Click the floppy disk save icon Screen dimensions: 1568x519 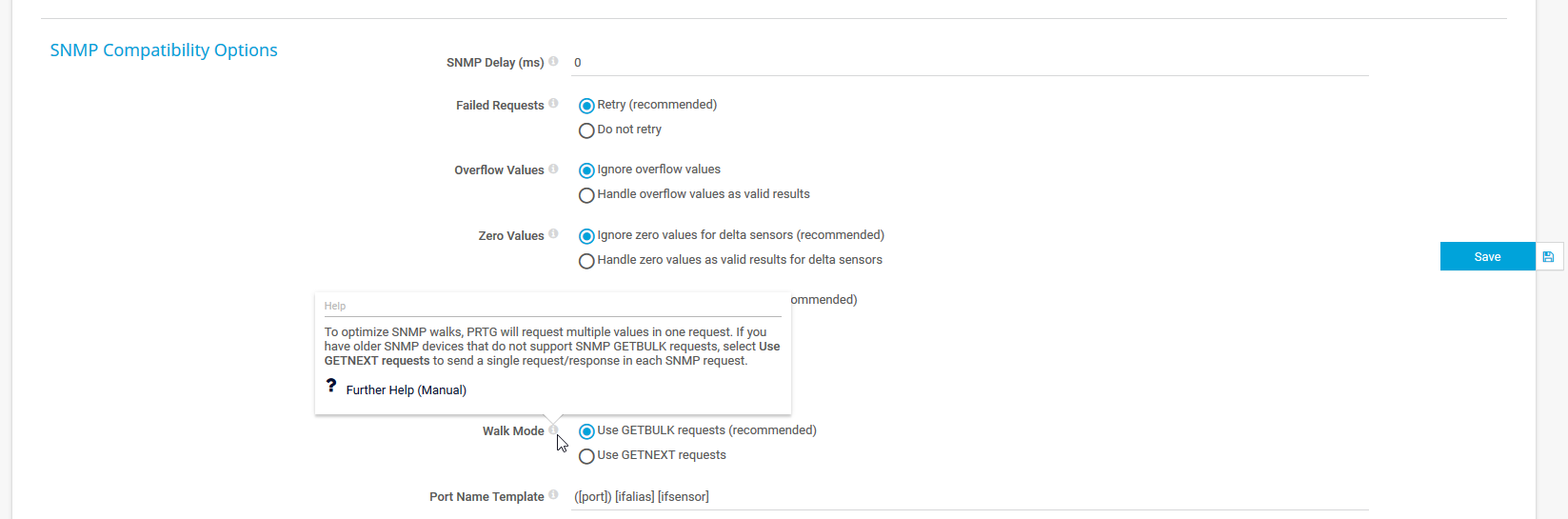click(1548, 256)
